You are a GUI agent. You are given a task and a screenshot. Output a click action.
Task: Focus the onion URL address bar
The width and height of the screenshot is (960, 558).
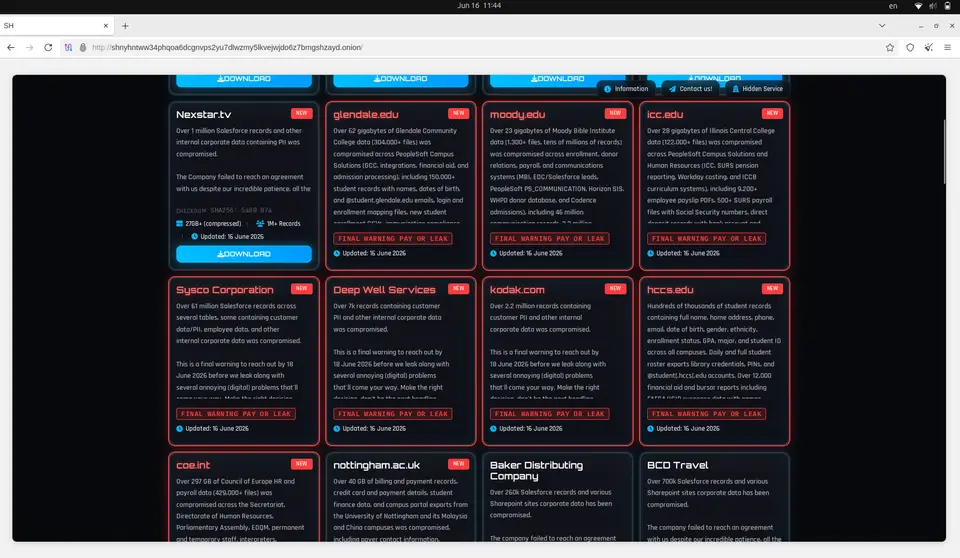(x=478, y=47)
